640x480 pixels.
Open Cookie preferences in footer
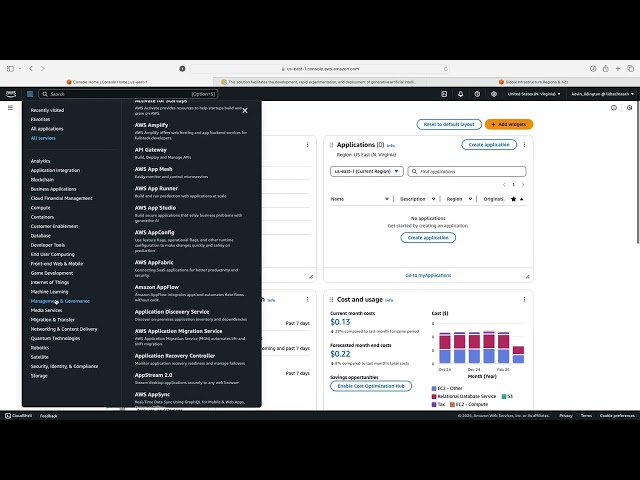[617, 416]
